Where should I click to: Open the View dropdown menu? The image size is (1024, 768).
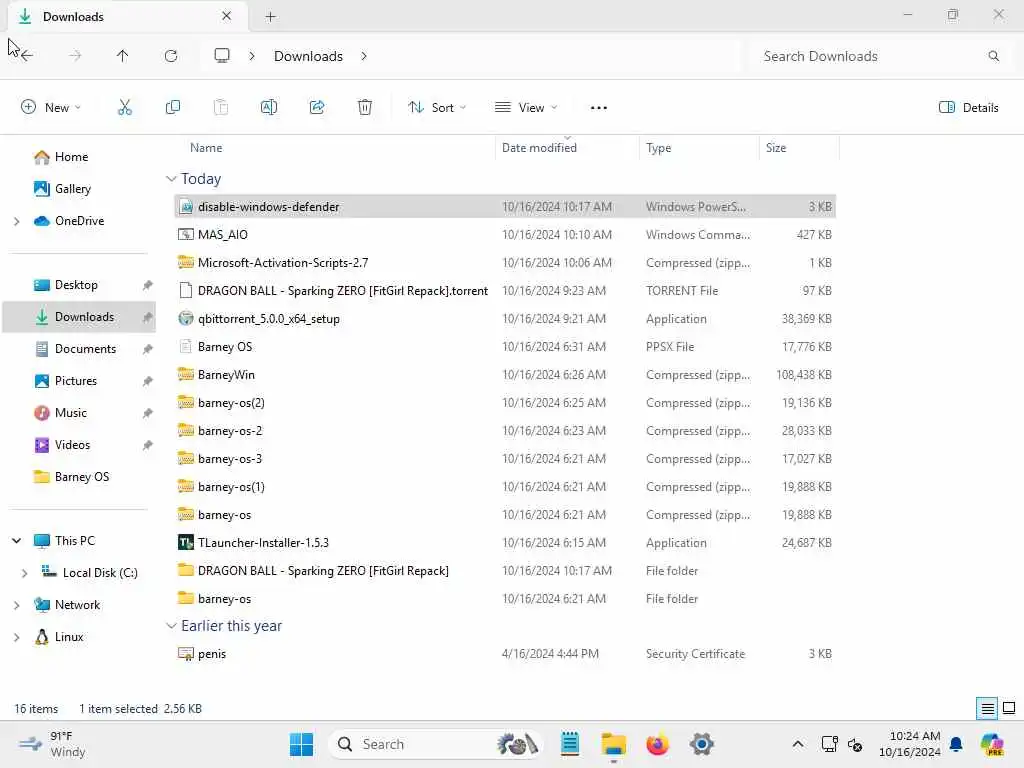526,108
